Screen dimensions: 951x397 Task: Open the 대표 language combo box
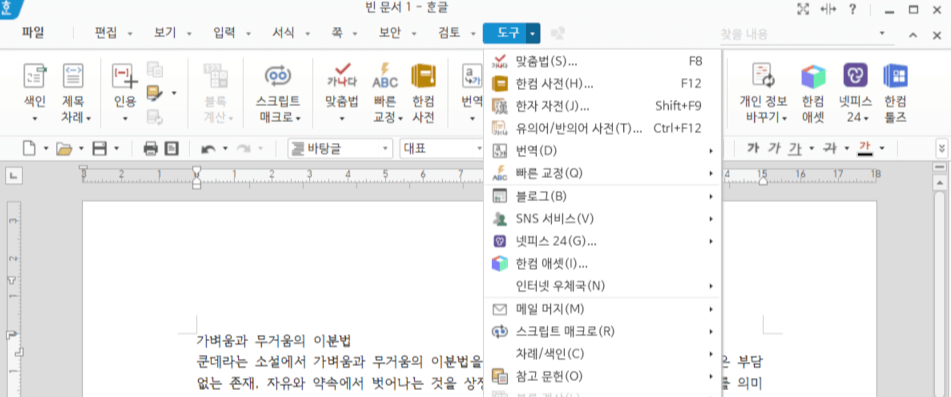pyautogui.click(x=442, y=148)
